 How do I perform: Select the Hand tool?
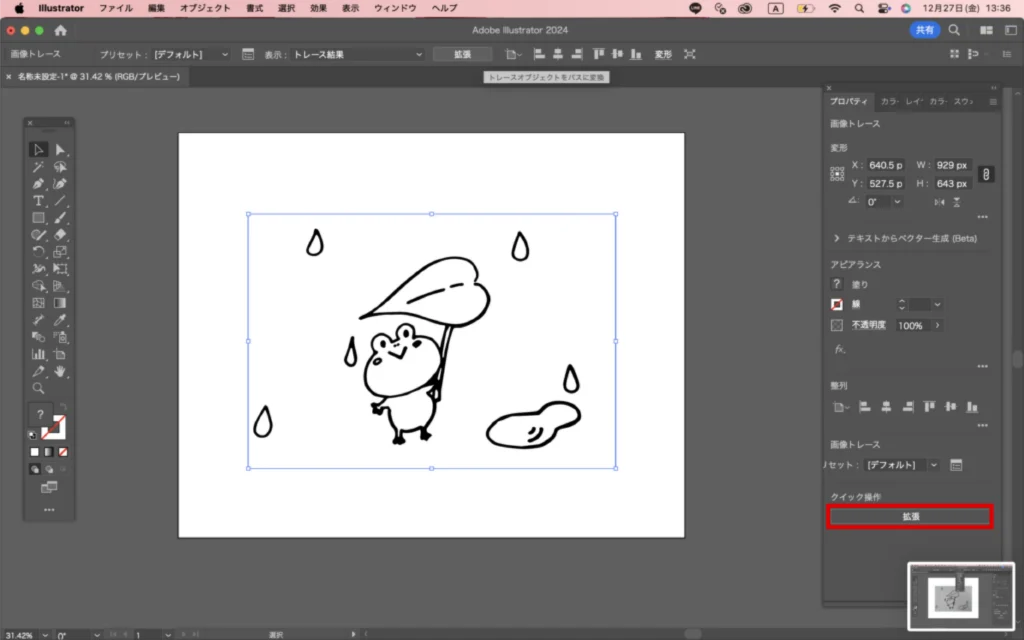point(60,371)
